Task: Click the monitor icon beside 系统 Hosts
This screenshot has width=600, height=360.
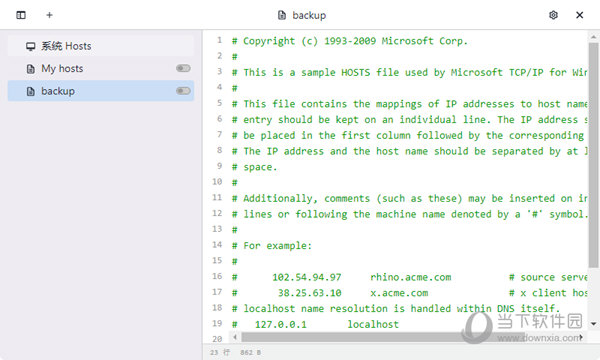Action: 31,46
